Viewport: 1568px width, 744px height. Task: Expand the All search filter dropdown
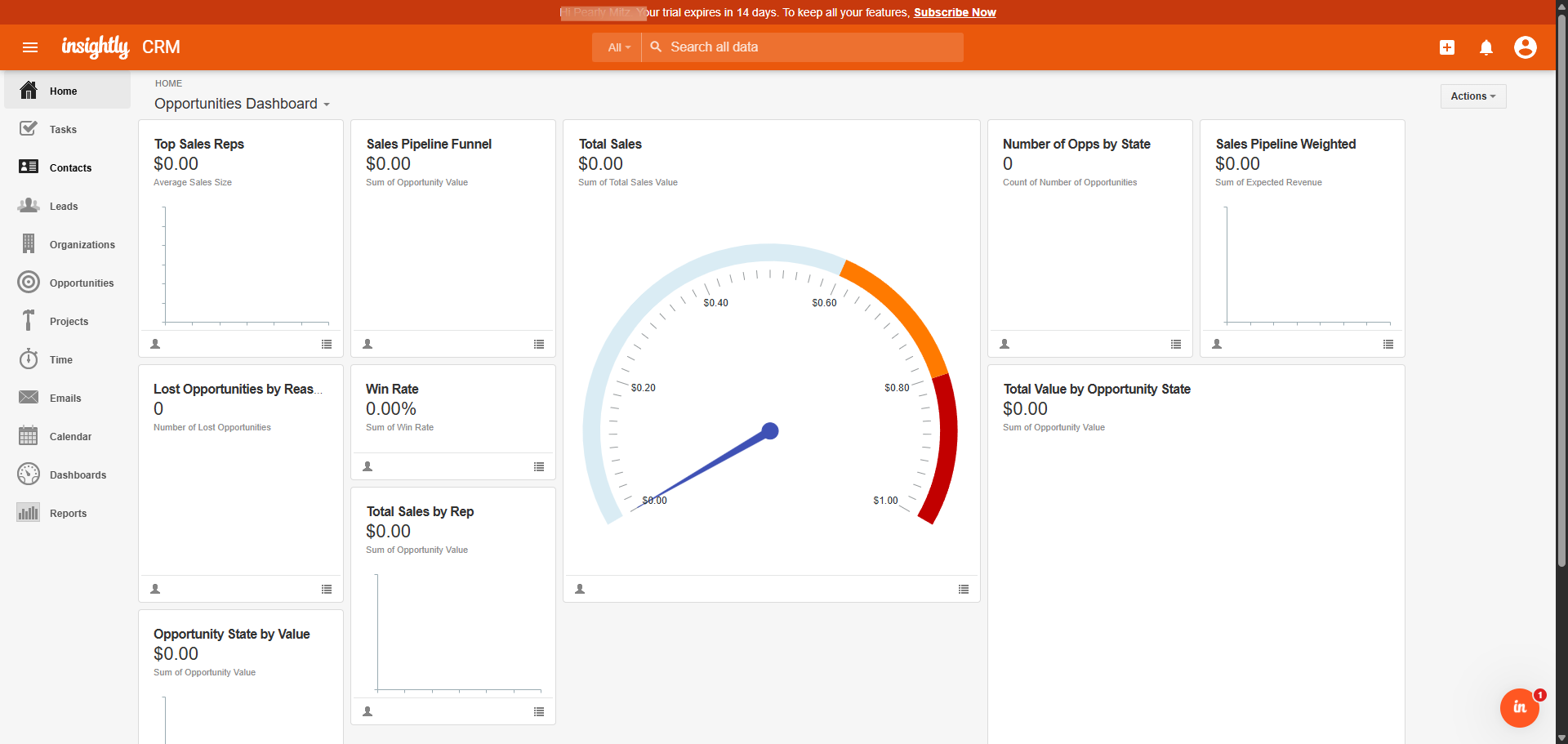click(x=618, y=47)
